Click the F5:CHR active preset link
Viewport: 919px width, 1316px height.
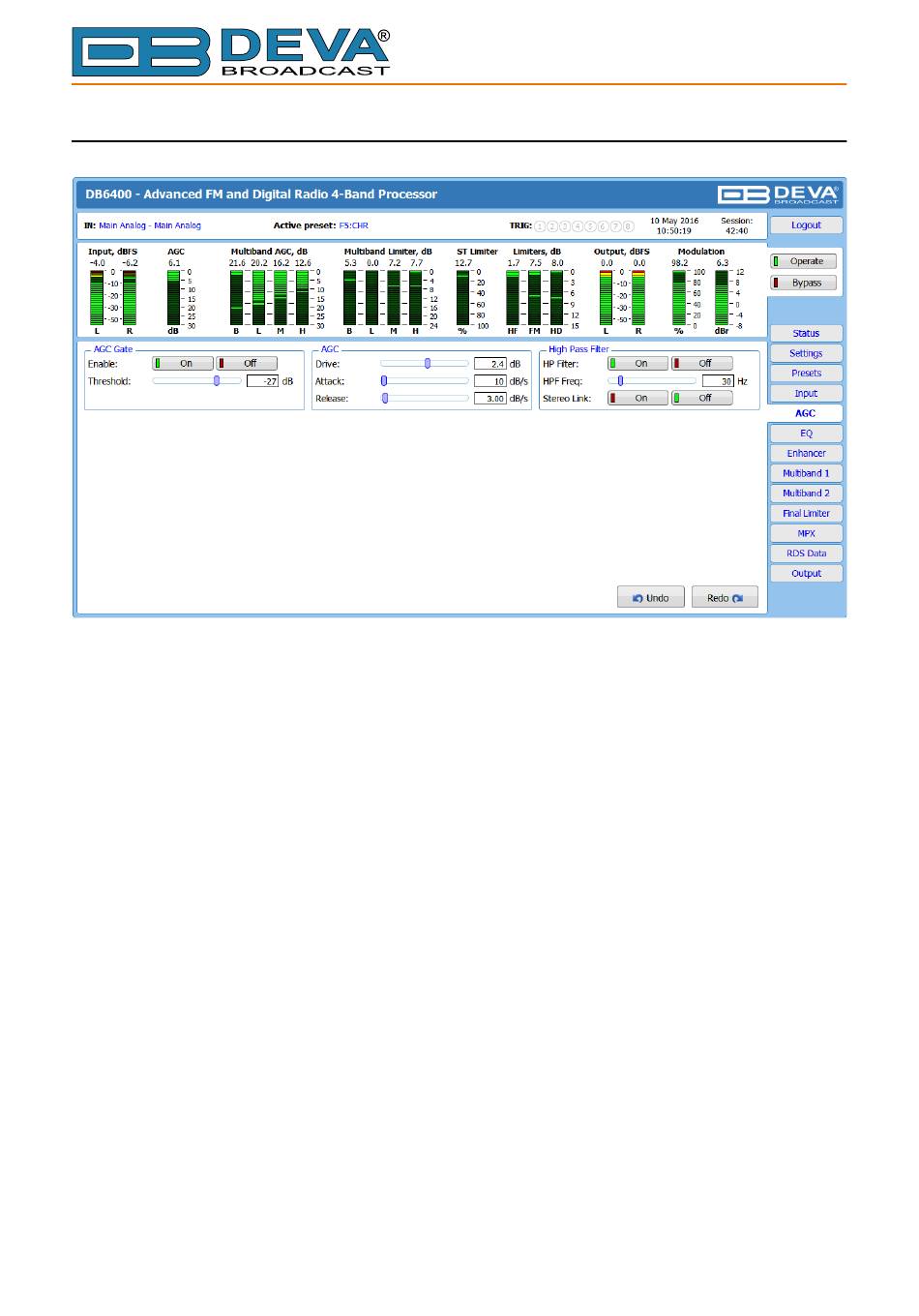point(353,225)
